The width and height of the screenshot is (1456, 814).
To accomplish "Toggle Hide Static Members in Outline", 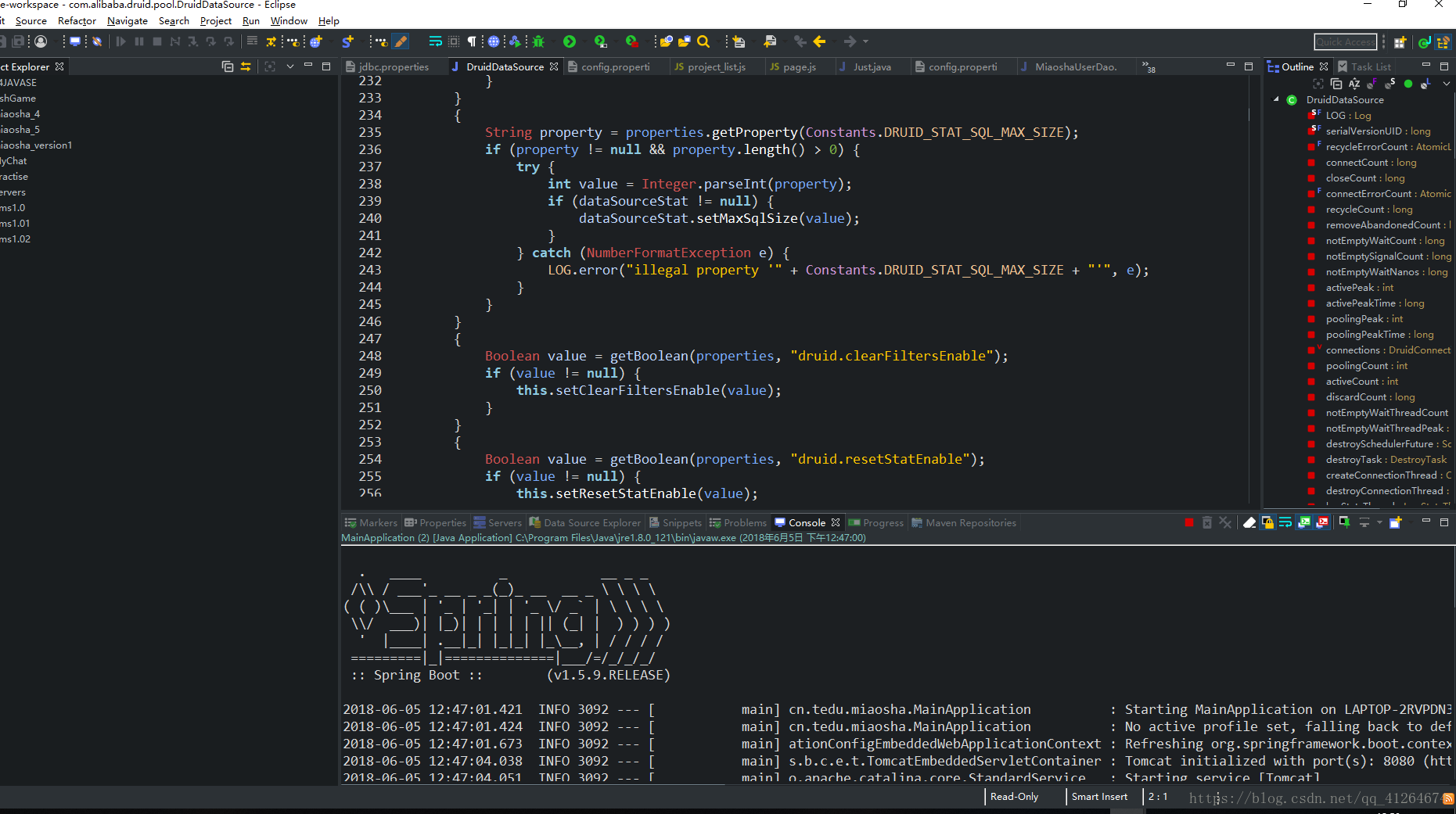I will (x=1390, y=84).
